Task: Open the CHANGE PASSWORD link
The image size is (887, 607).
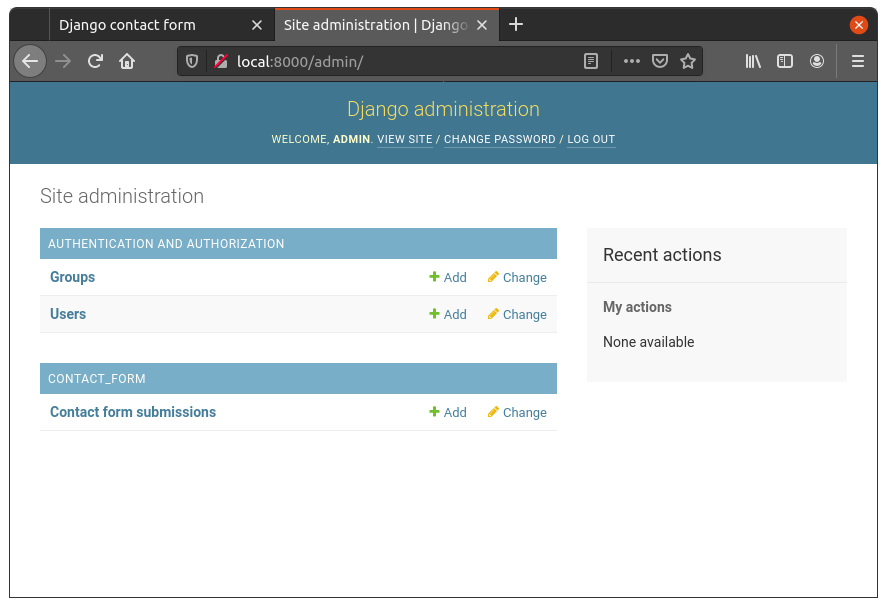Action: pos(499,140)
